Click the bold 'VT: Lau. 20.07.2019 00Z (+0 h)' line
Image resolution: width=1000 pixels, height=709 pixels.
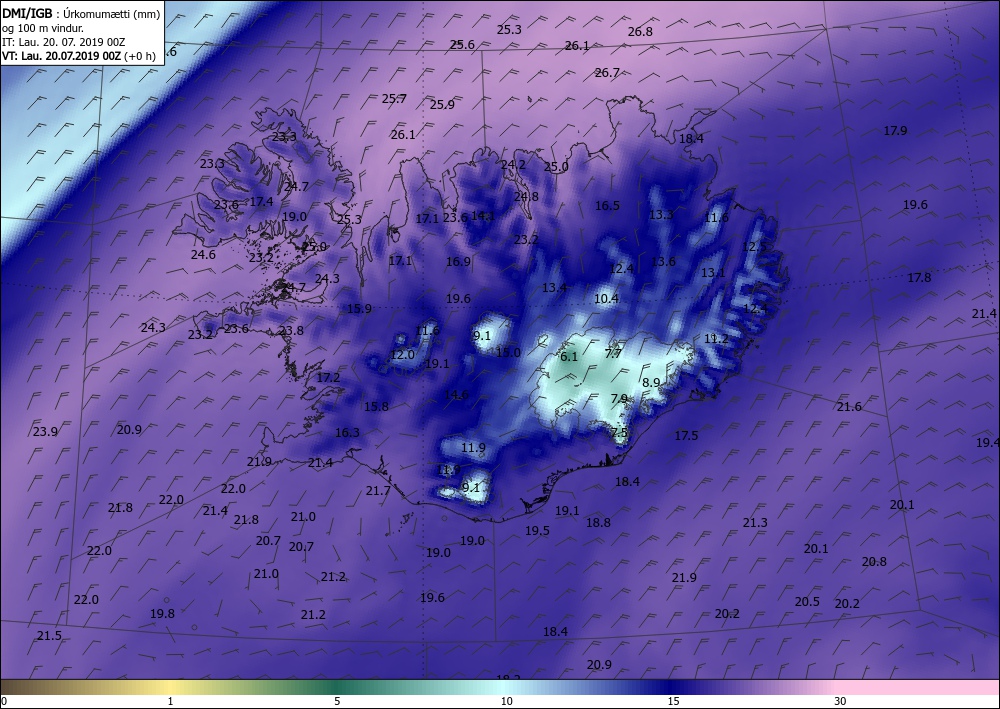[x=79, y=55]
